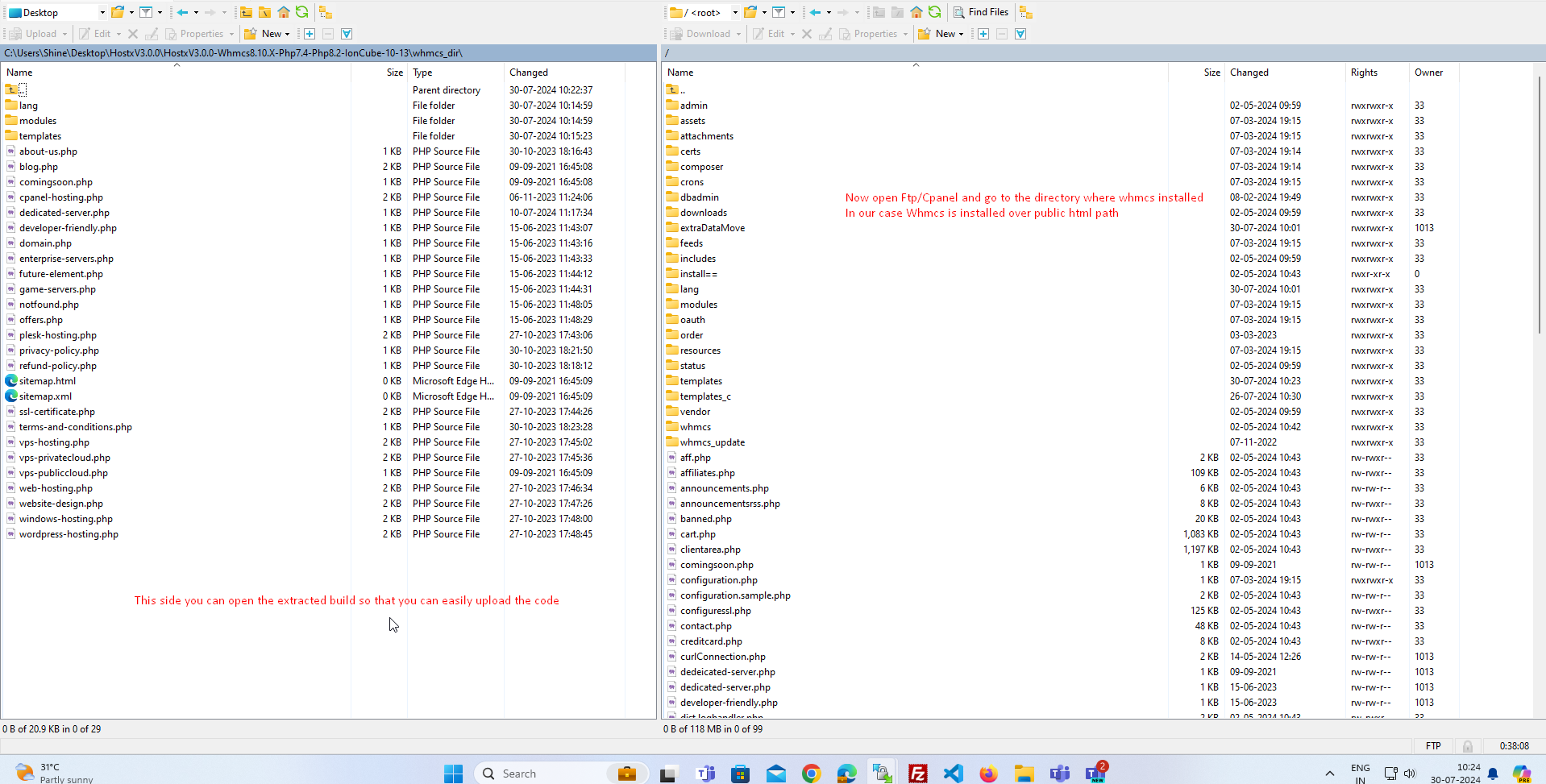Click the remote New button

click(939, 34)
